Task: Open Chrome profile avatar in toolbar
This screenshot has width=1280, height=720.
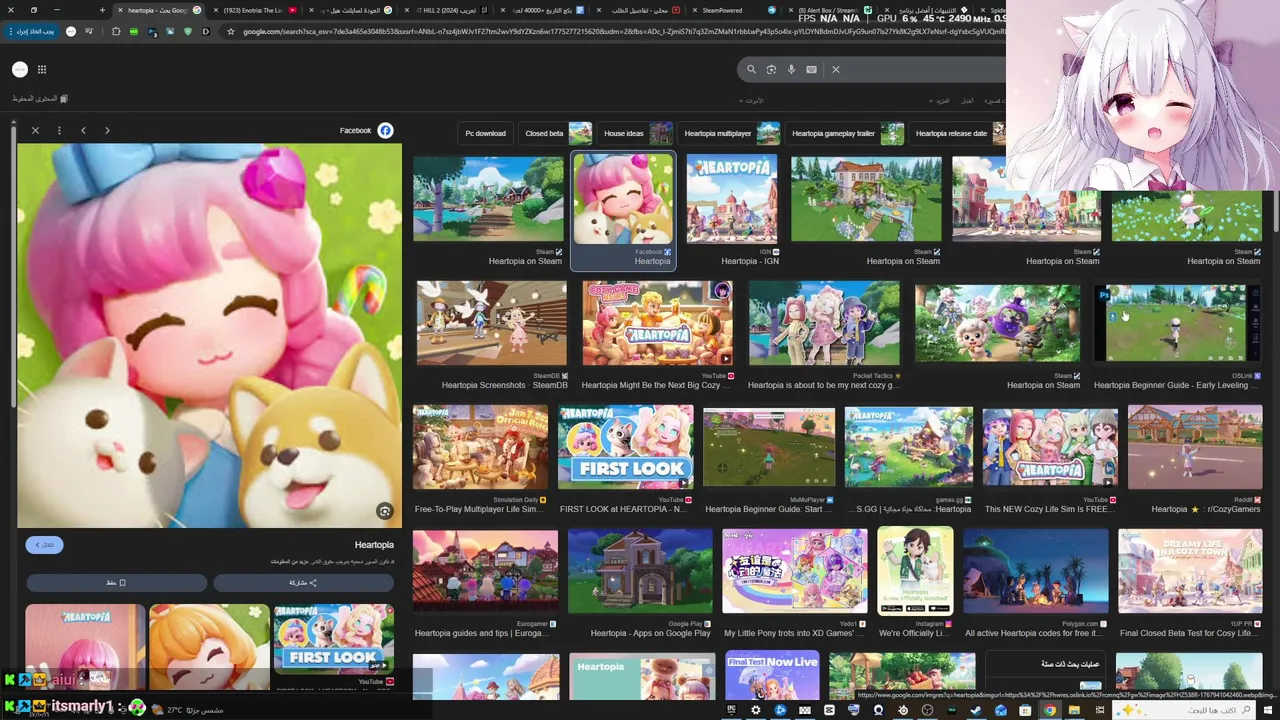Action: click(x=71, y=31)
